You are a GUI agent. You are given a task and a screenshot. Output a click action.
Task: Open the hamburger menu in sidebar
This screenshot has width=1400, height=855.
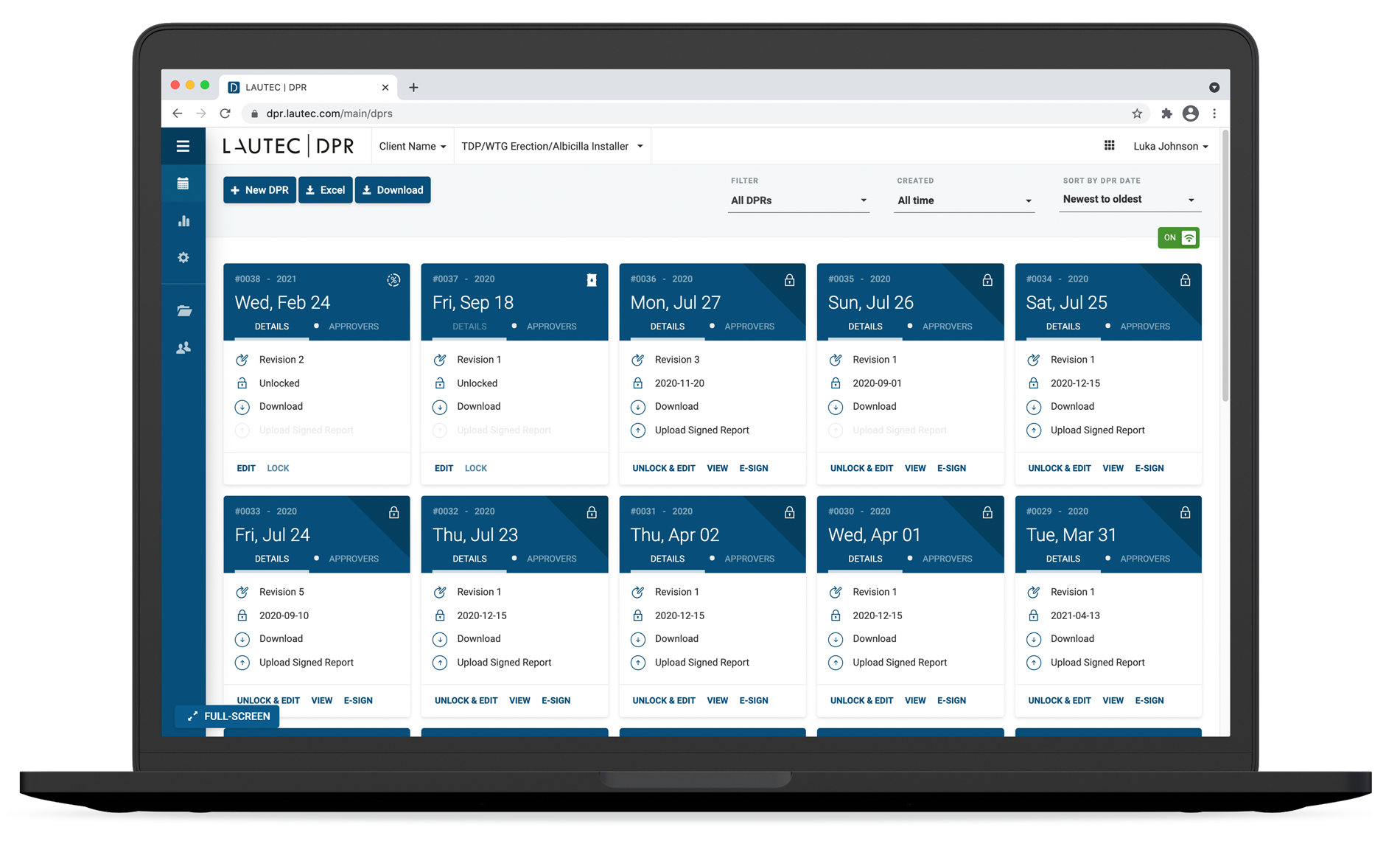pos(183,146)
